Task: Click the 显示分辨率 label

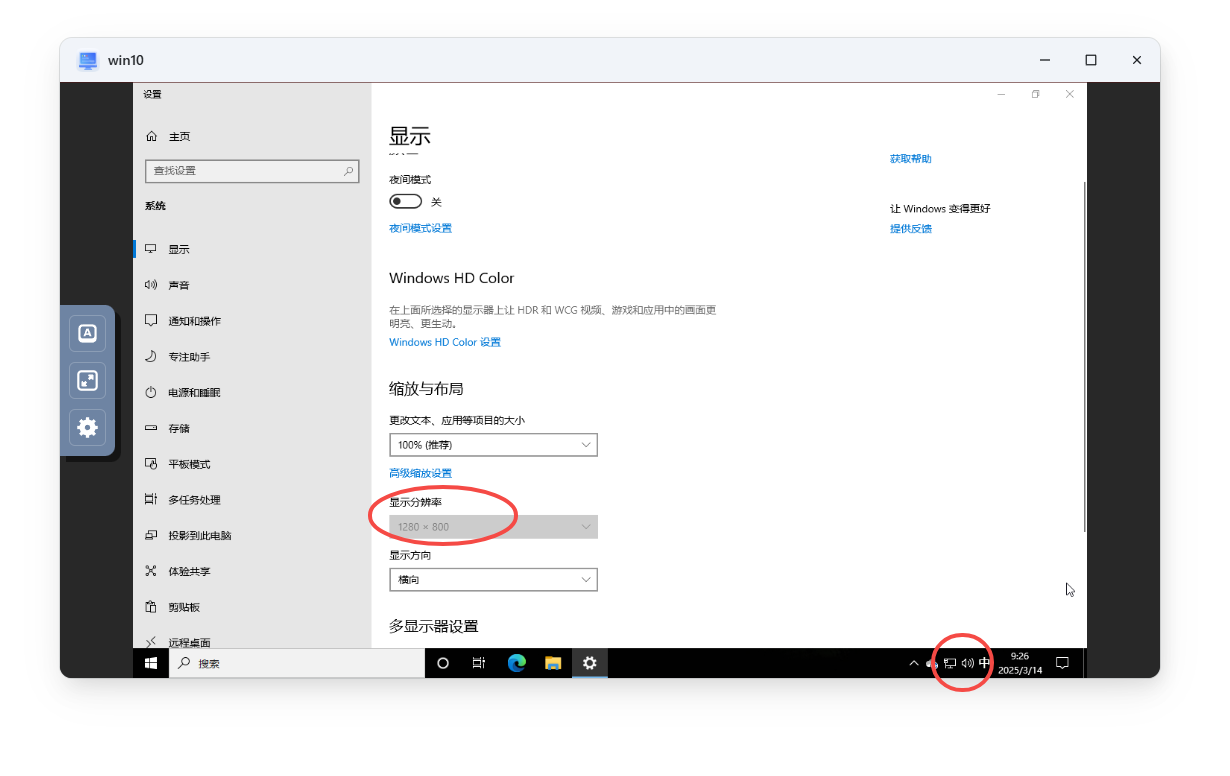Action: click(x=415, y=502)
